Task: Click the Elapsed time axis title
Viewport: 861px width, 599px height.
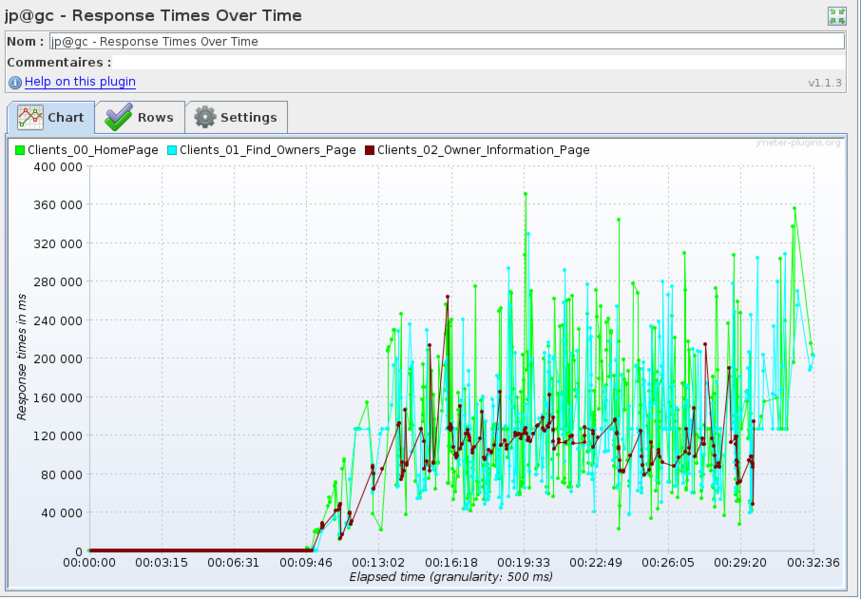Action: click(x=450, y=577)
